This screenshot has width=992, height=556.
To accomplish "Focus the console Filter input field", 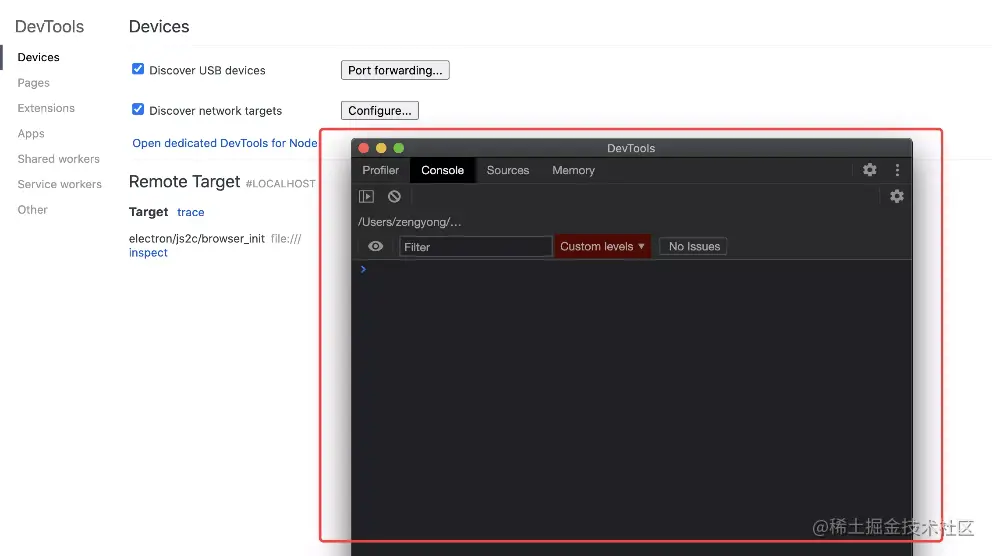I will click(475, 247).
